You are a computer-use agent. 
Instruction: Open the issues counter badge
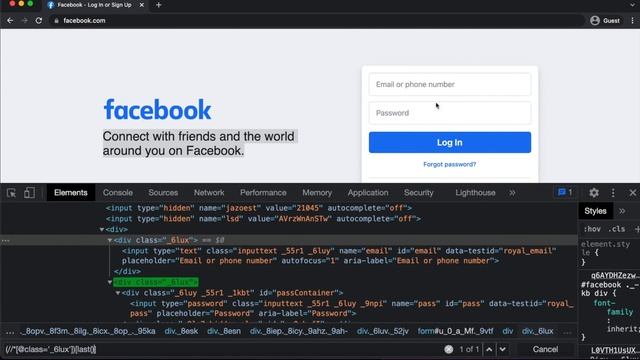tap(565, 192)
